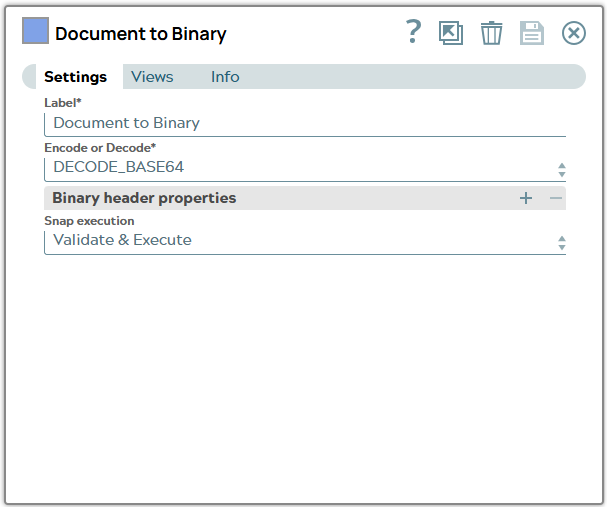Screen dimensions: 607x507
Task: Click the dialog title Document to Binary
Action: [141, 34]
